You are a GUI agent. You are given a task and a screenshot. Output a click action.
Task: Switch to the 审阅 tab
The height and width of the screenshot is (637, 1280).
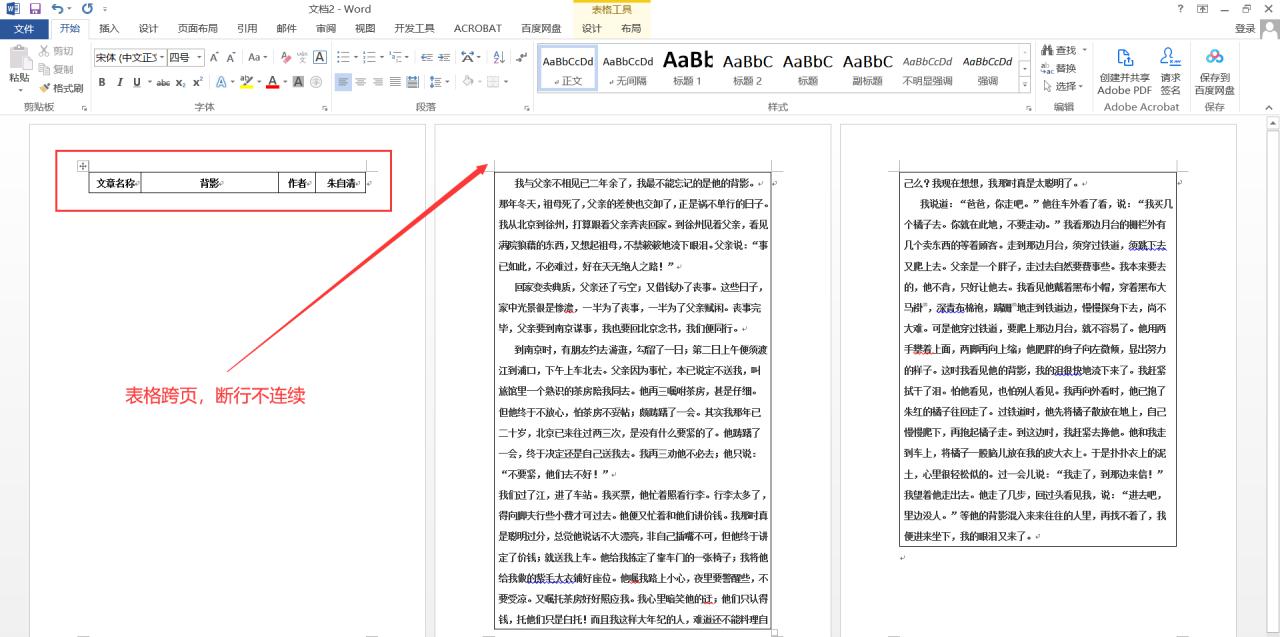click(326, 28)
